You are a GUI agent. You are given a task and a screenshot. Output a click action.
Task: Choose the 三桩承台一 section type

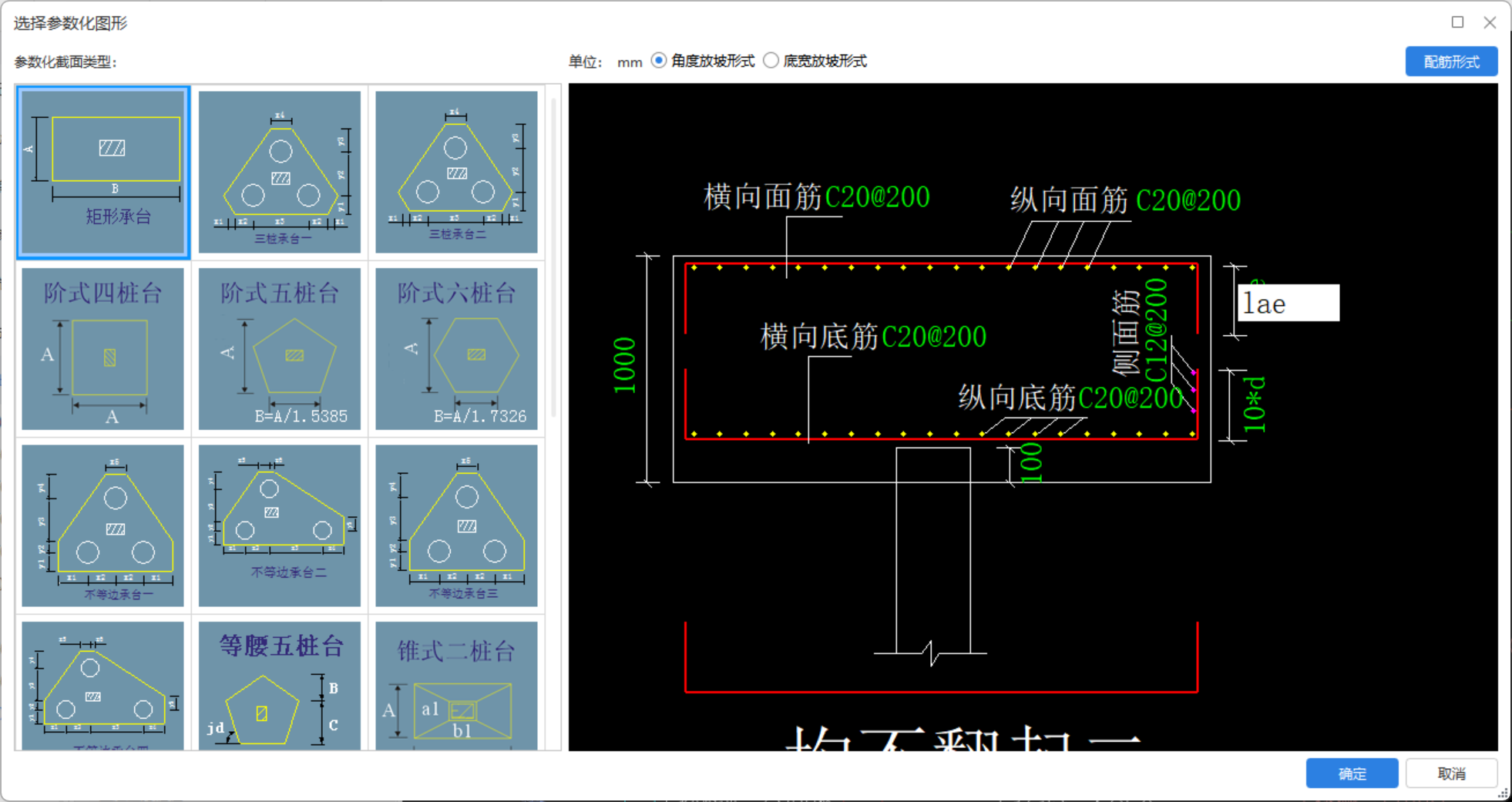point(280,172)
